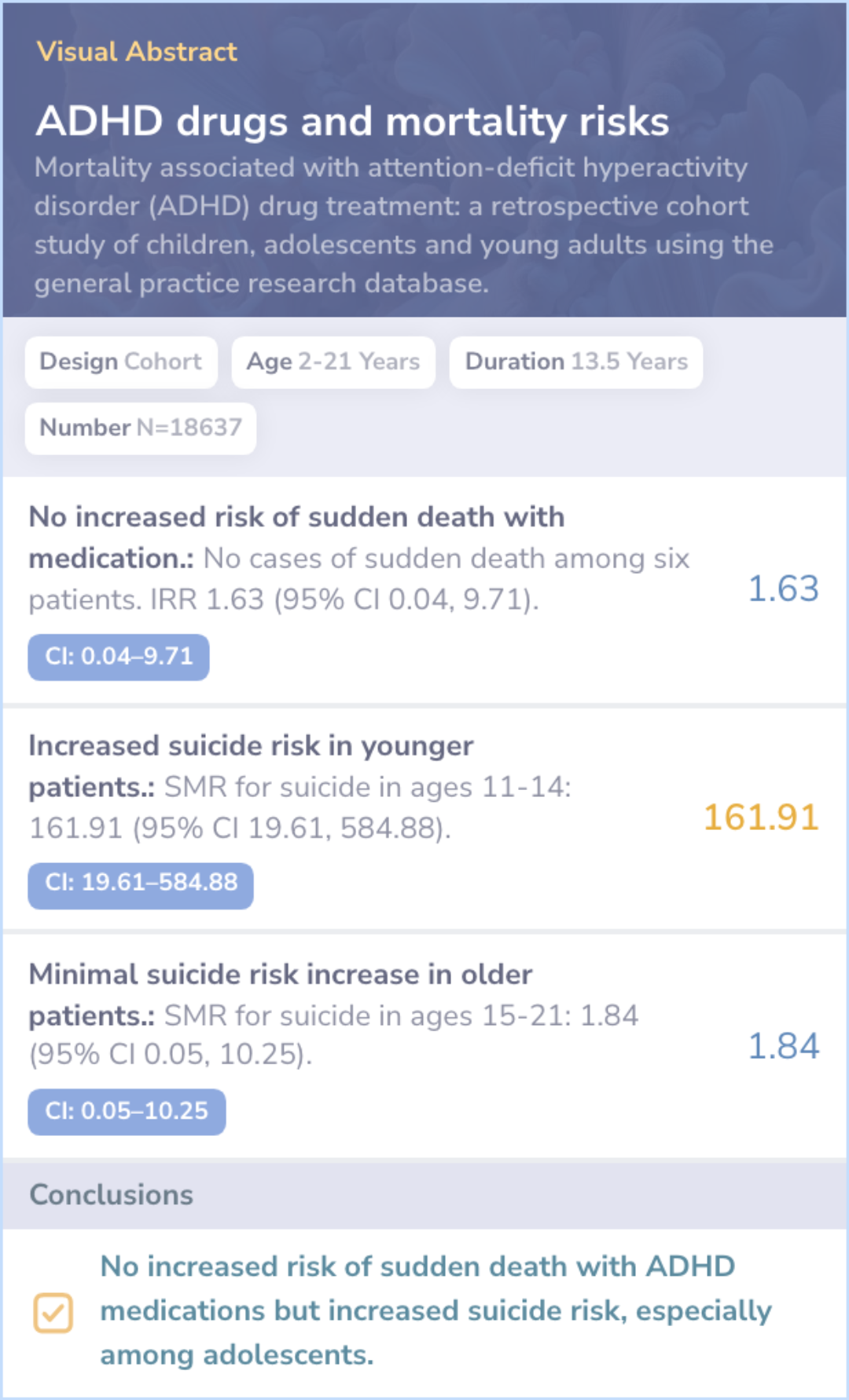Open the younger patients suicide risk finding
Screen dimensions: 849x1400
[299, 787]
